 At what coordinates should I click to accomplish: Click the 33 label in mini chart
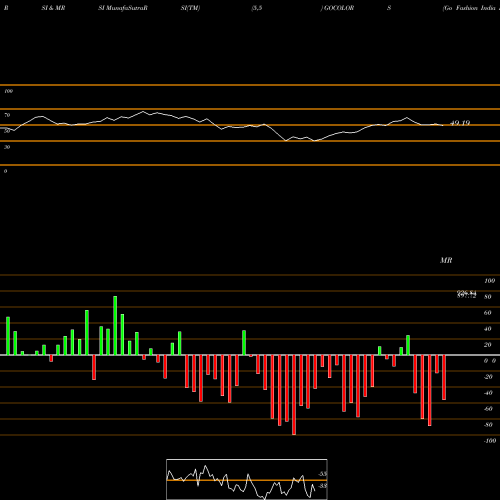[322, 486]
